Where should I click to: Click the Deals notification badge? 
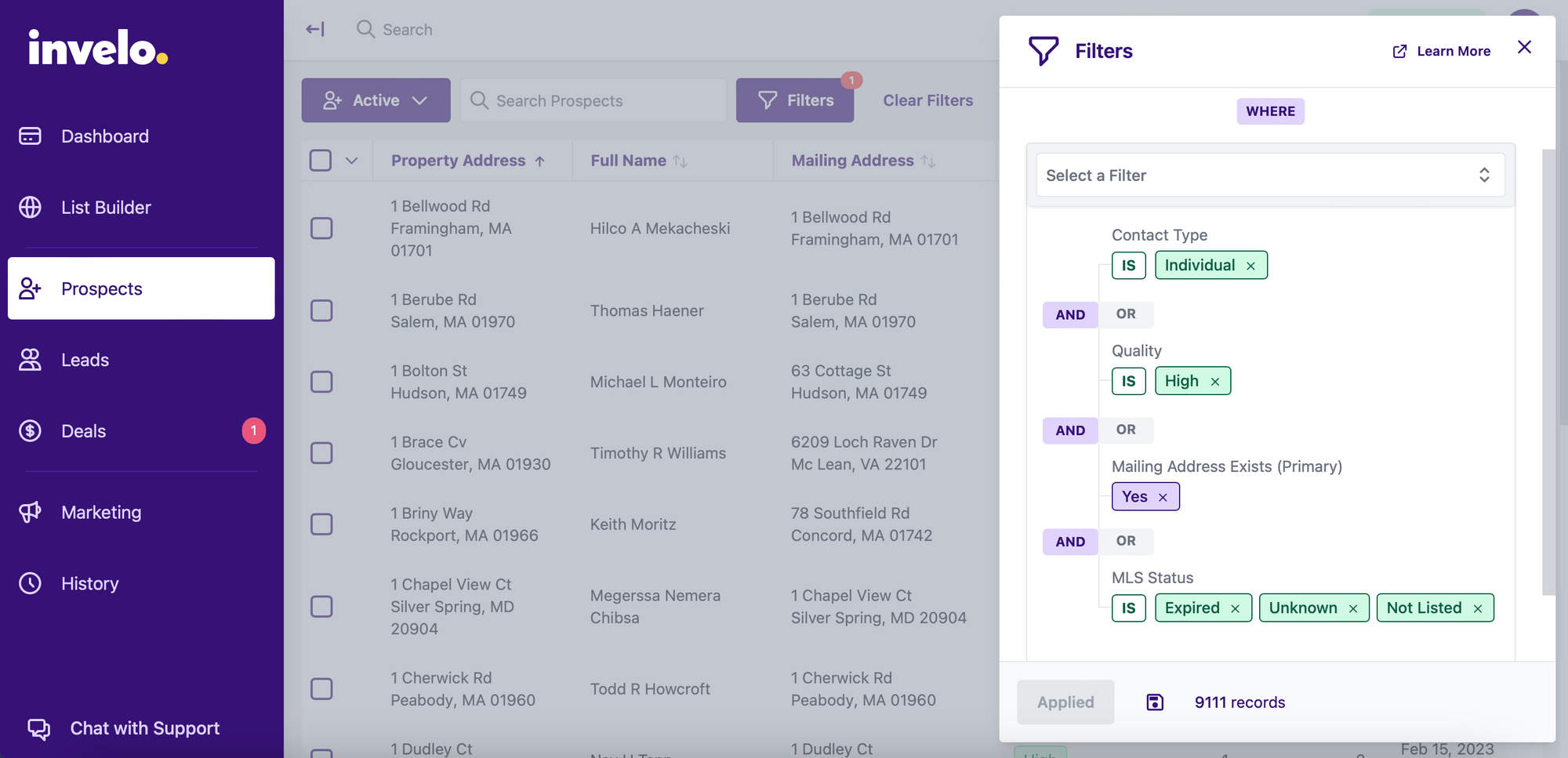coord(253,430)
